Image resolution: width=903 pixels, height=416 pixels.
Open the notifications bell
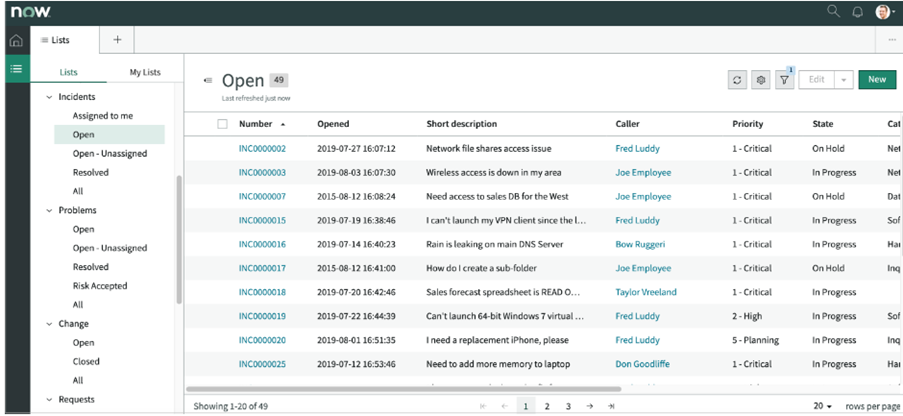[858, 12]
